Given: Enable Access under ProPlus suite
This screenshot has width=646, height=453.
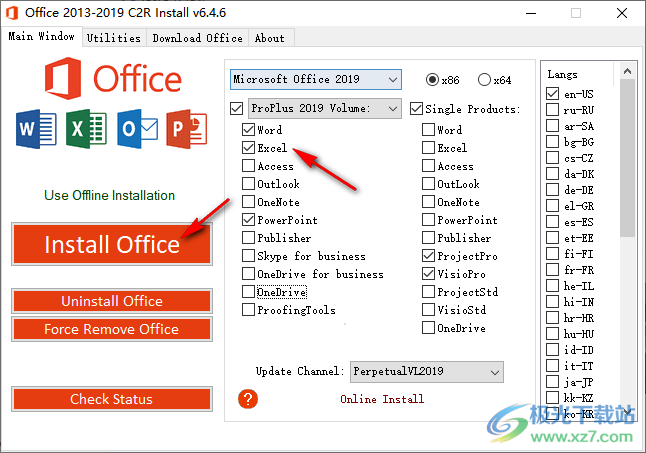Looking at the screenshot, I should [x=248, y=166].
